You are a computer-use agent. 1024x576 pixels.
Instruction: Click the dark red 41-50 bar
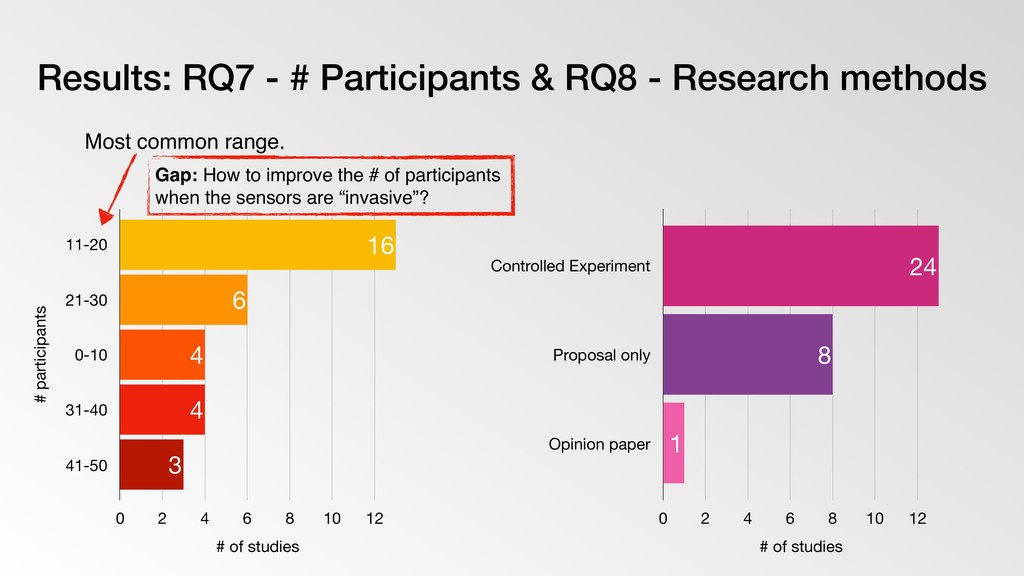(152, 464)
